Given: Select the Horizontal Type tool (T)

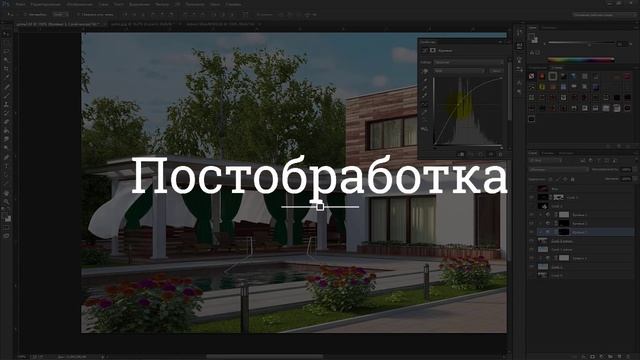Looking at the screenshot, I should click(6, 166).
